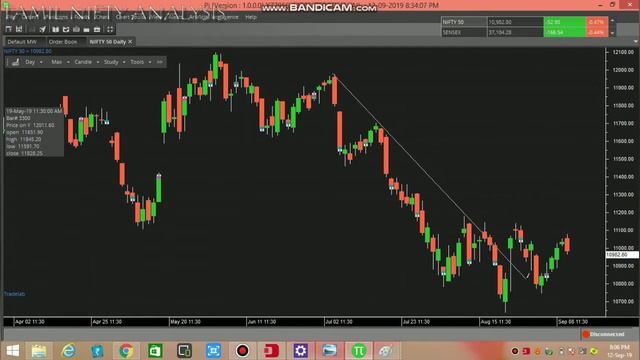
Task: Open the green Store app in the taskbar
Action: click(155, 351)
